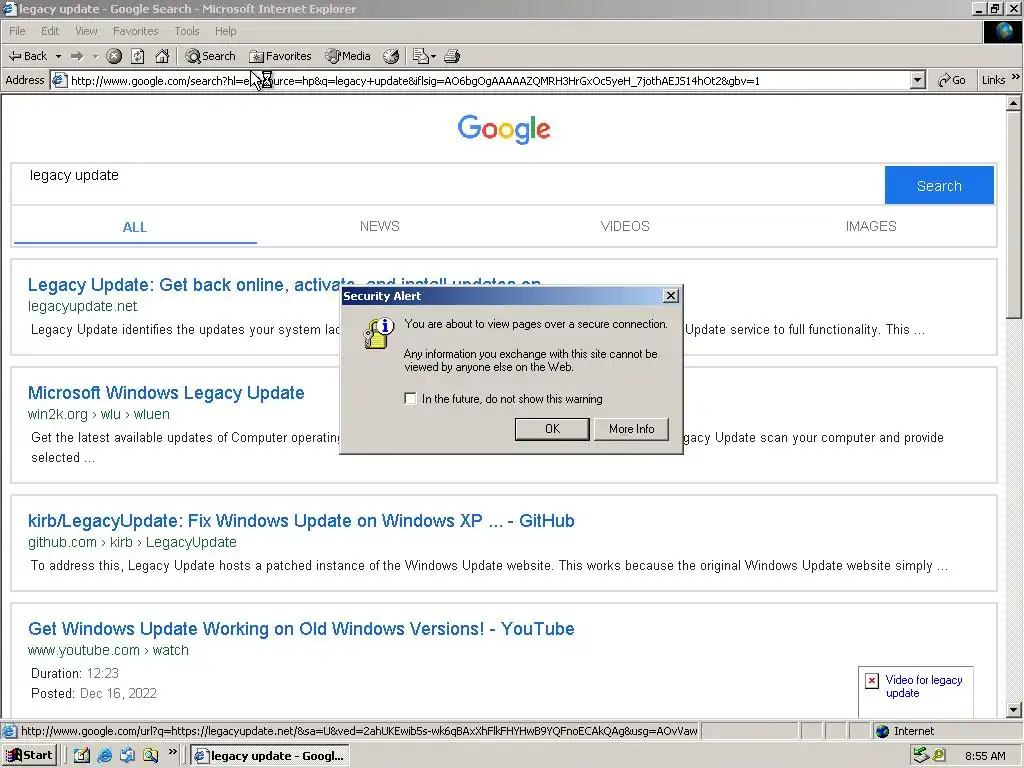This screenshot has width=1024, height=768.
Task: Open the History toolbar icon
Action: [391, 56]
